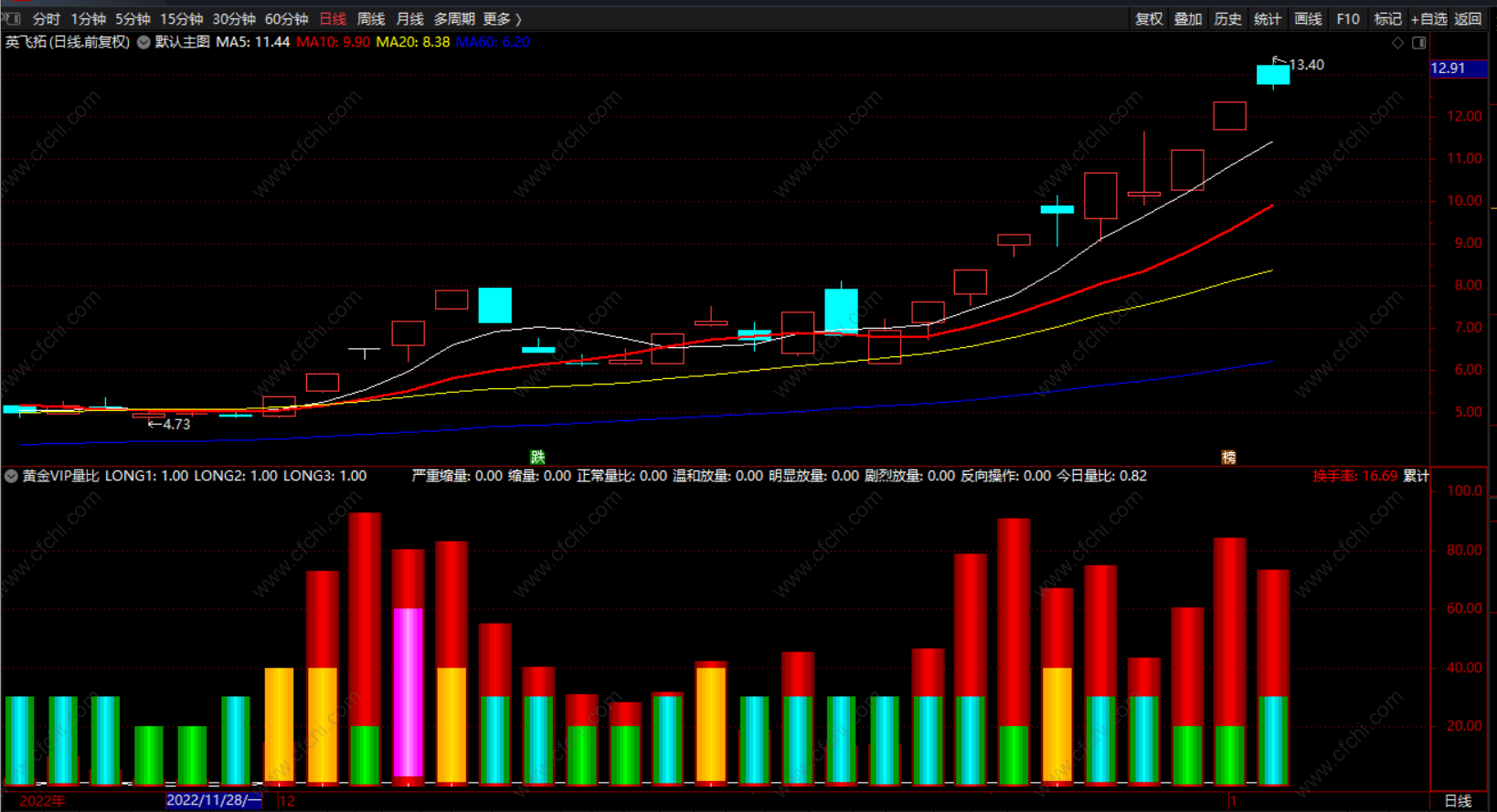Open the 黄金VIP量比 indicator dropdown arrow

(x=11, y=476)
